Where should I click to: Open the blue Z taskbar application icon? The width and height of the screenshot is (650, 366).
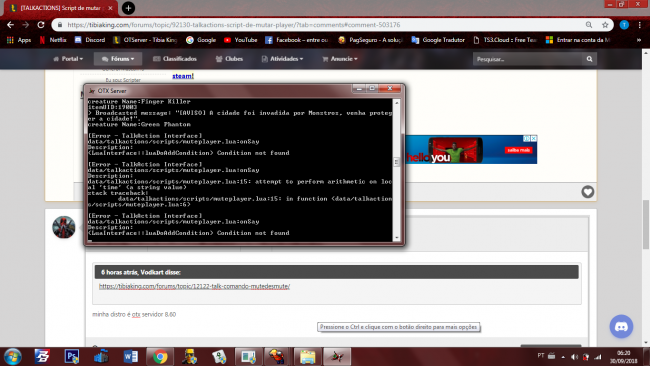click(42, 356)
